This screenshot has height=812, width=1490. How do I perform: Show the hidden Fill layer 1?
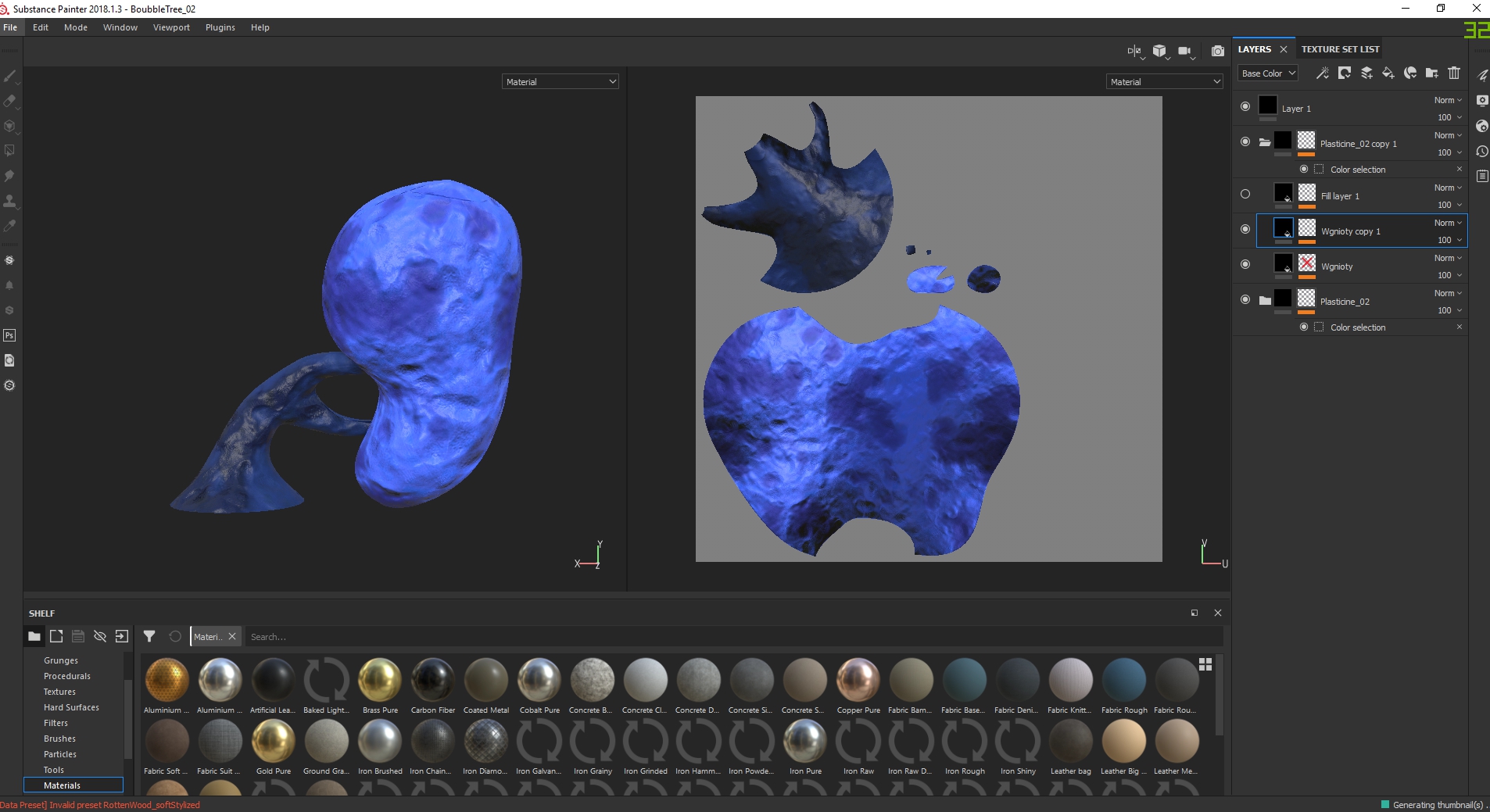[1245, 194]
